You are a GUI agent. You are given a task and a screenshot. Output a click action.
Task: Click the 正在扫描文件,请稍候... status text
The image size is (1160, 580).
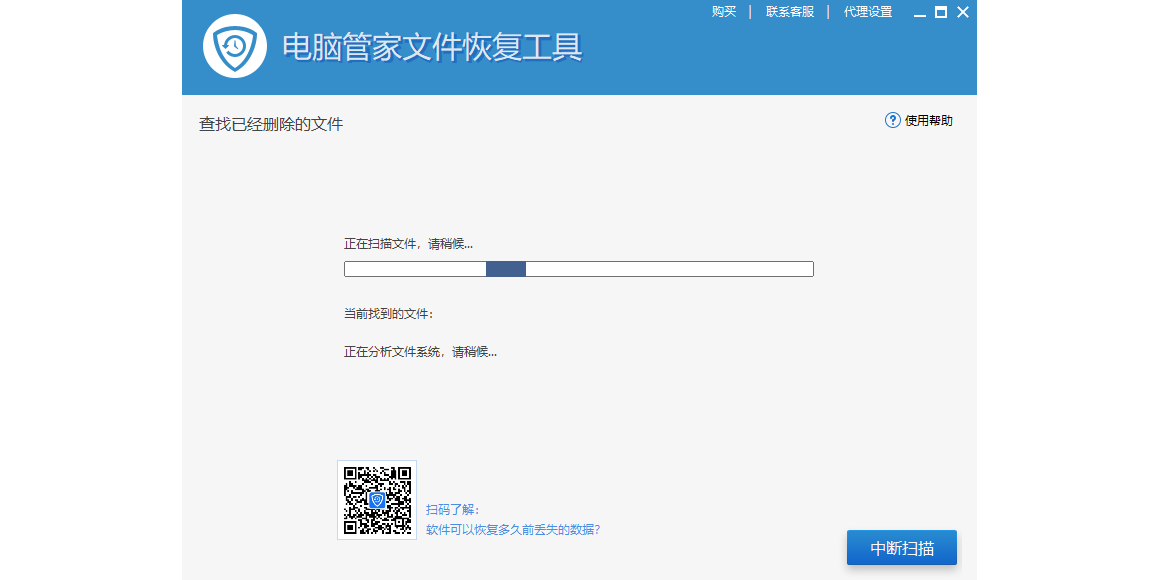point(408,244)
